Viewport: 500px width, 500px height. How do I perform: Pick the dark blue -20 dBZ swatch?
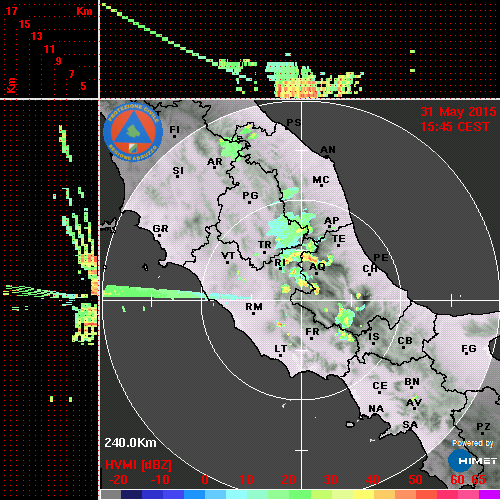pyautogui.click(x=131, y=494)
